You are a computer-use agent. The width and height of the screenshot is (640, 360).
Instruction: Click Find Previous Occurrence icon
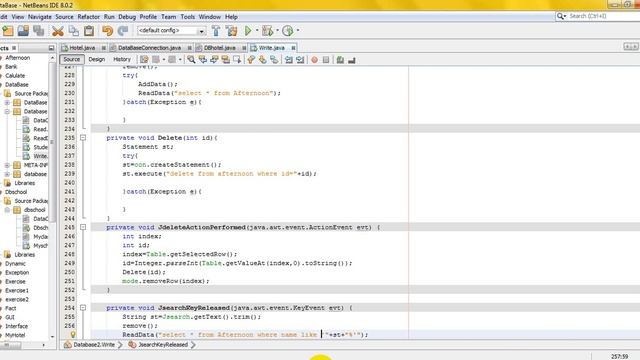coord(203,60)
